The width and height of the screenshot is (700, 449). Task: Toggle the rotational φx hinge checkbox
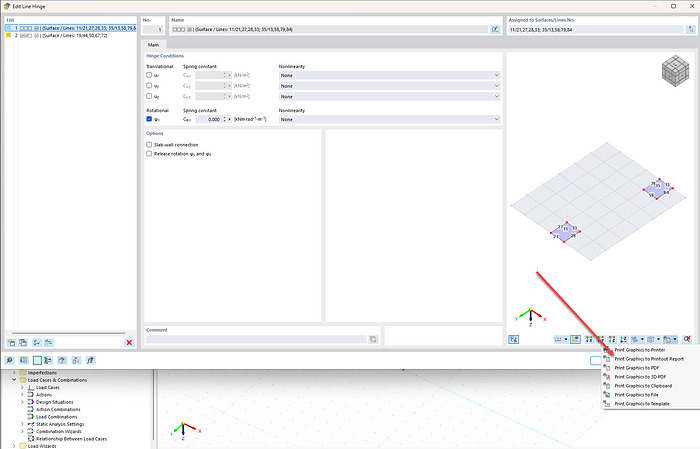(149, 119)
